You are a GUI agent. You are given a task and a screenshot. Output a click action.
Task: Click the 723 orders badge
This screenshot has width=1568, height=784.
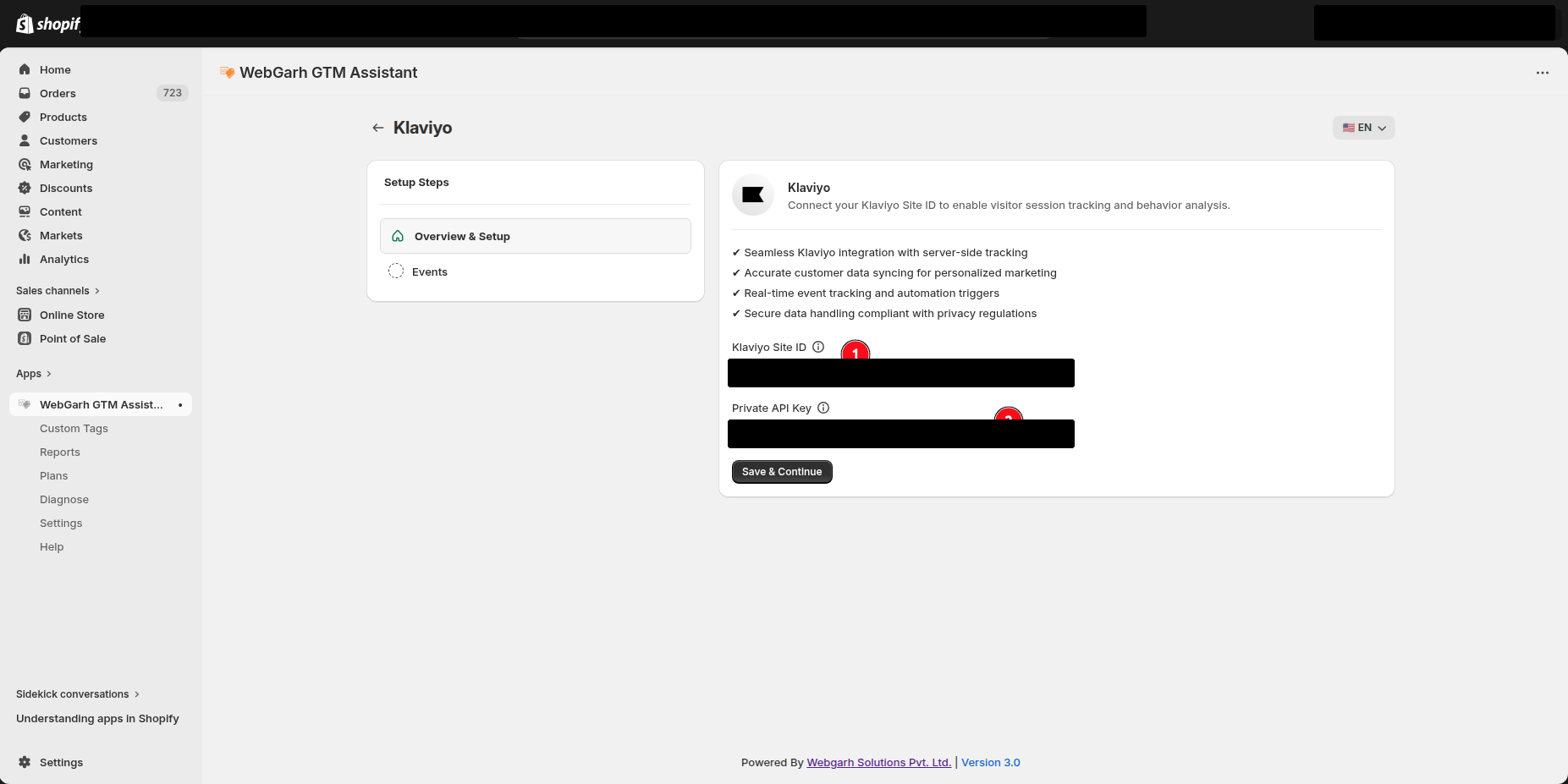click(173, 93)
